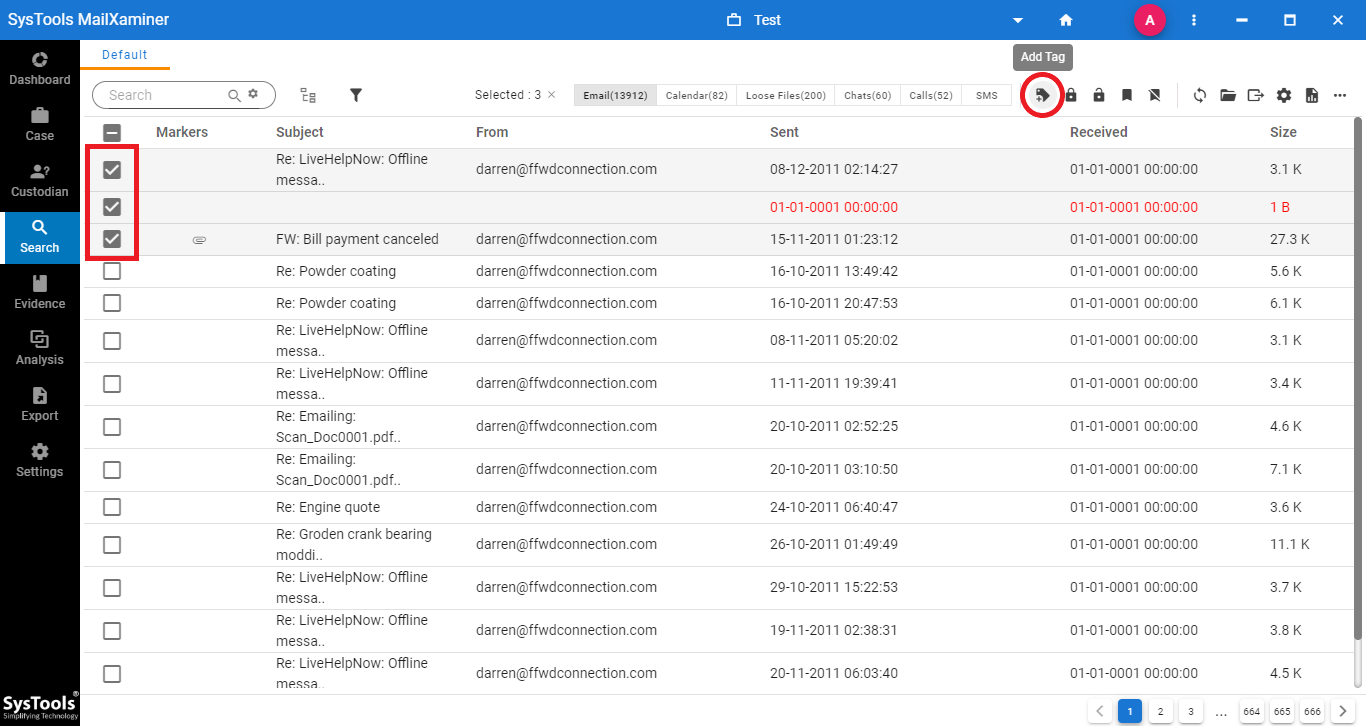Sort by the Size column header
The image size is (1366, 726).
1283,132
